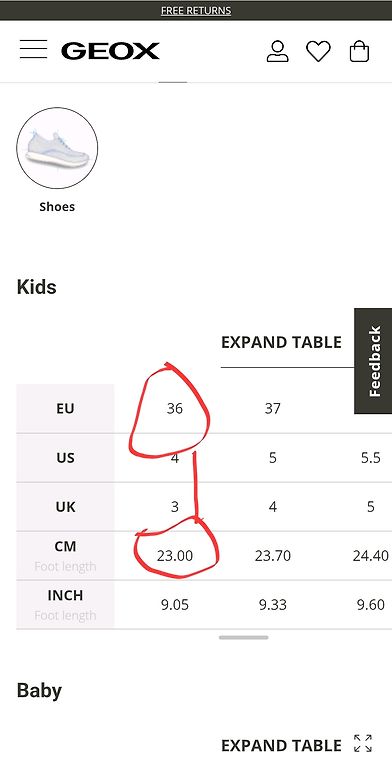This screenshot has height=768, width=392.
Task: Click the 23.70 CM foot length value
Action: pos(272,556)
